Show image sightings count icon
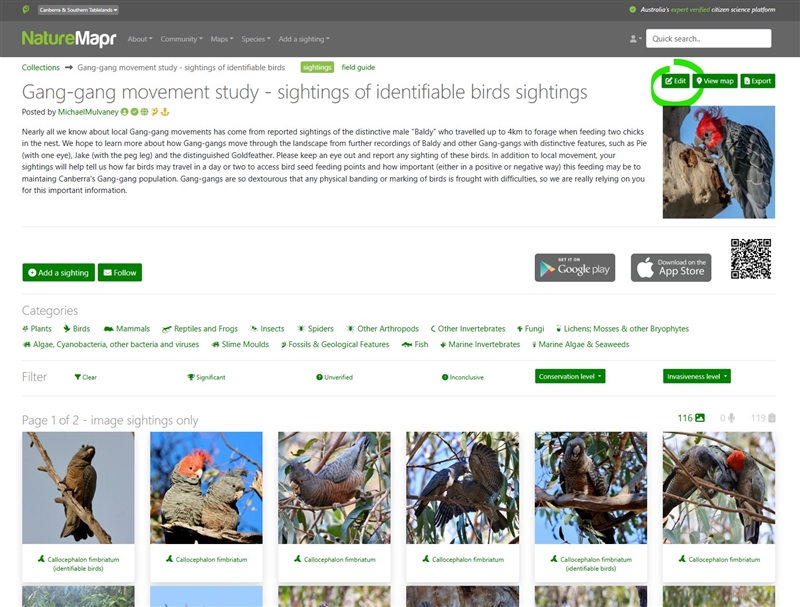The height and width of the screenshot is (607, 800). click(x=700, y=418)
